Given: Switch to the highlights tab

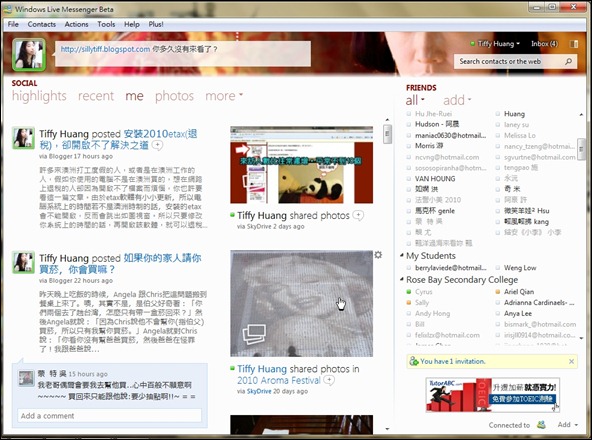Looking at the screenshot, I should point(39,96).
